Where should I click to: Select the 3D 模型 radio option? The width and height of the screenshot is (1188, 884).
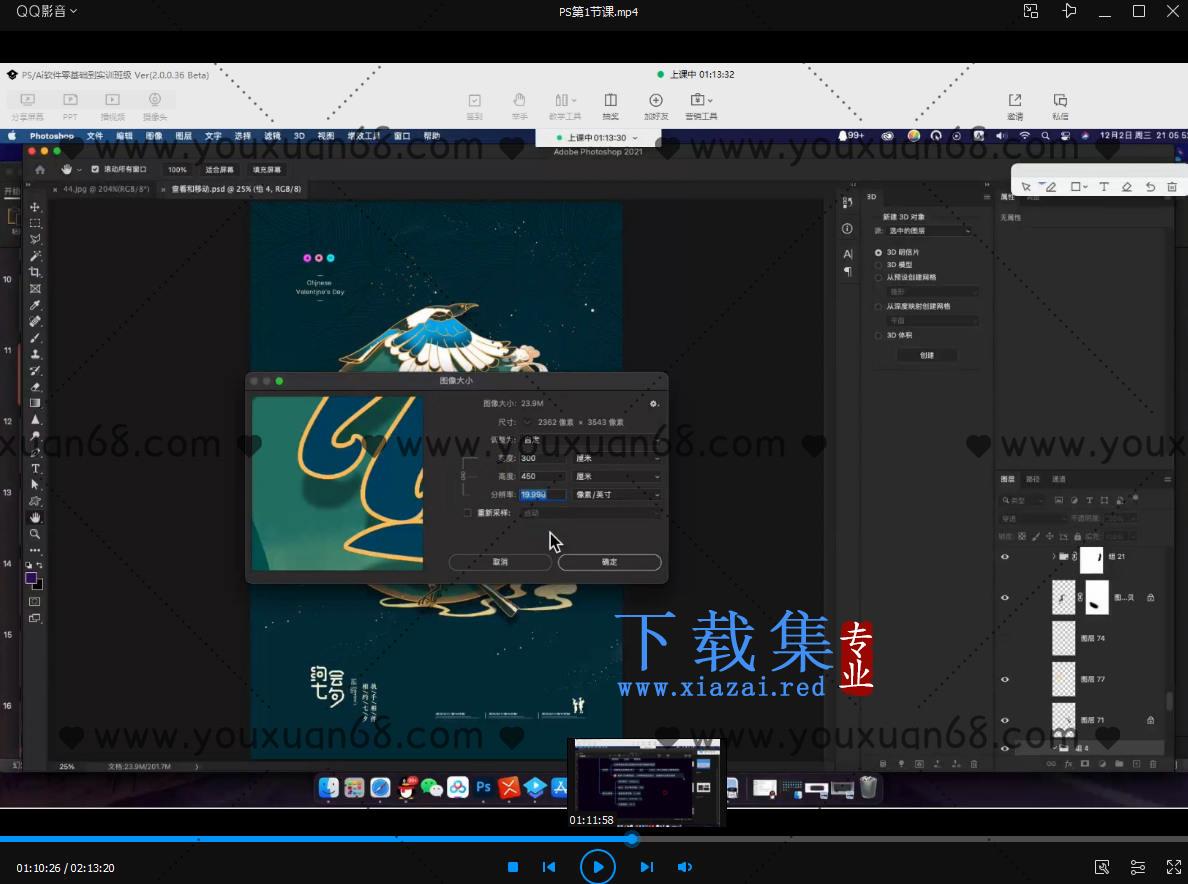point(879,265)
